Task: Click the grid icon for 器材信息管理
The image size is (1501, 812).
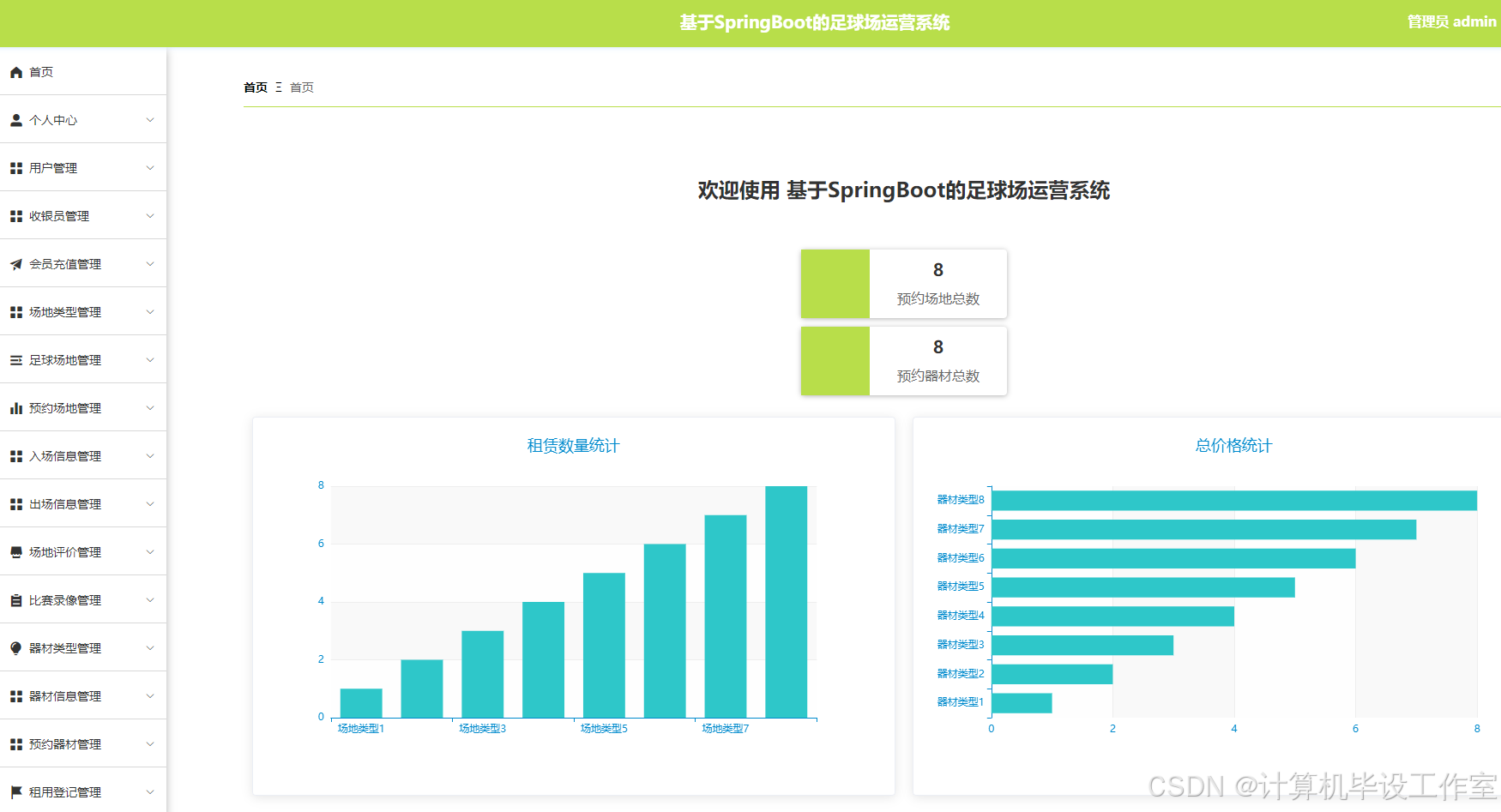Action: point(16,697)
